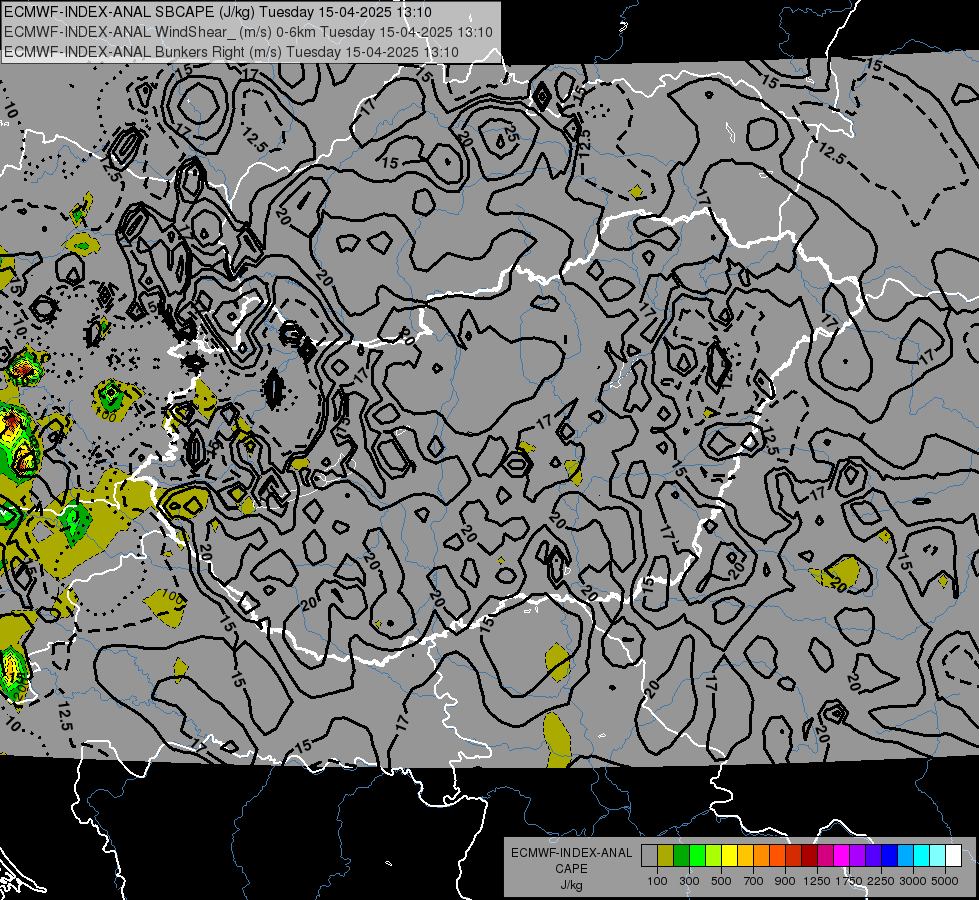Screen dimensions: 979x900
Task: Click the 1750 label under the legend
Action: click(849, 881)
